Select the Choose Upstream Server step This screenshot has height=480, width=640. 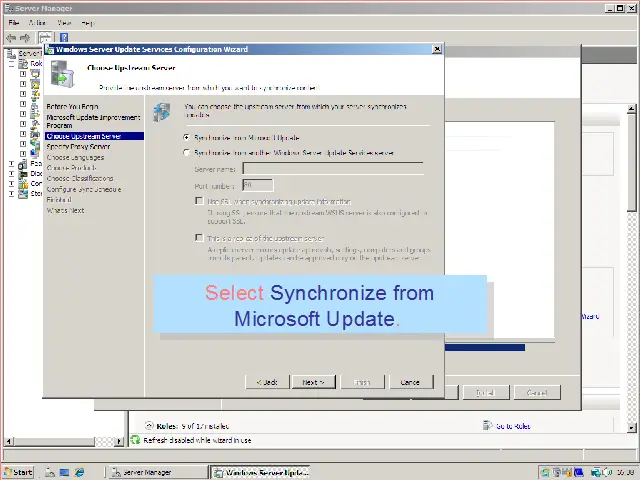94,136
